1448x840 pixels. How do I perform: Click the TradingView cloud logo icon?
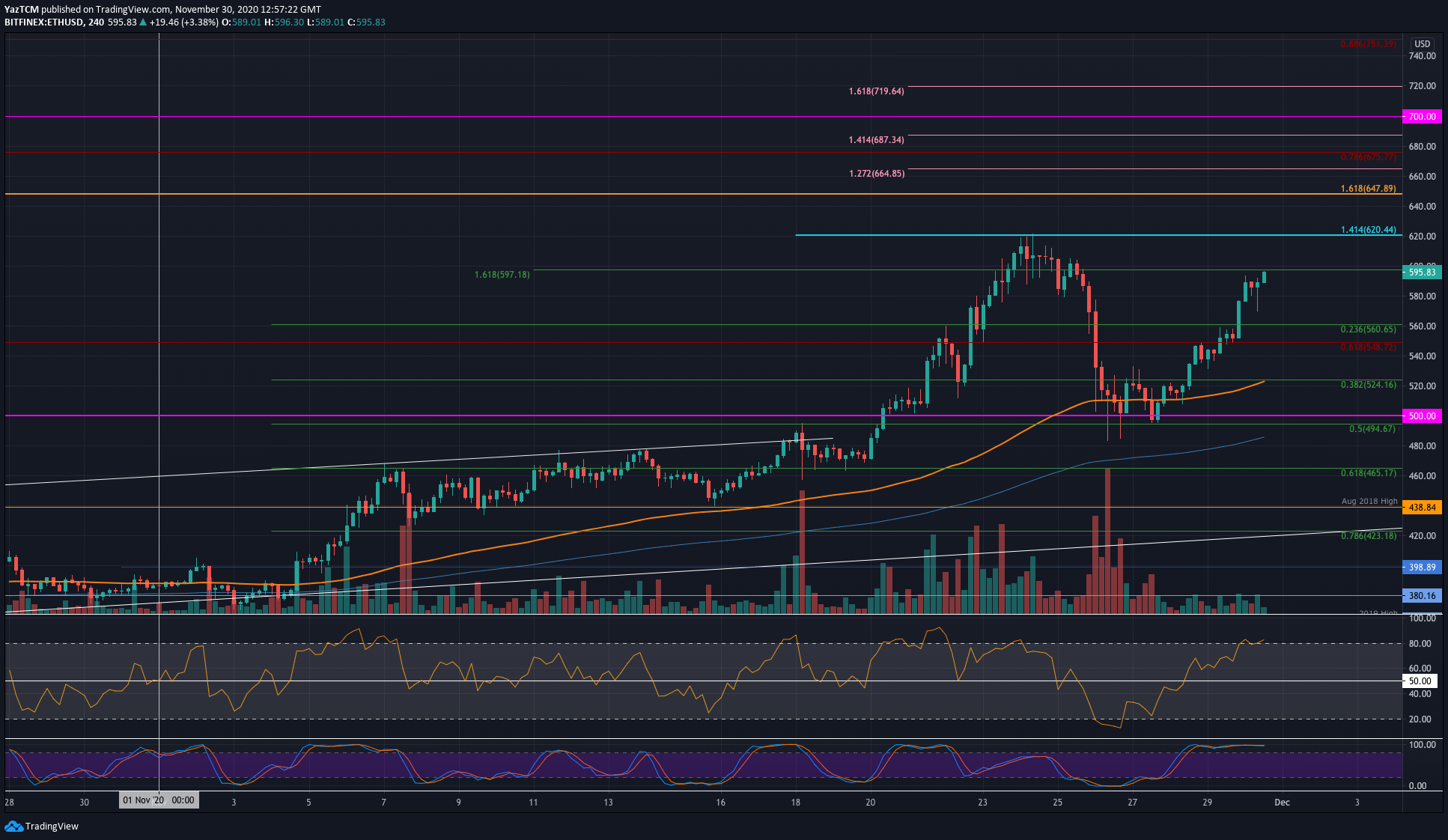point(13,826)
